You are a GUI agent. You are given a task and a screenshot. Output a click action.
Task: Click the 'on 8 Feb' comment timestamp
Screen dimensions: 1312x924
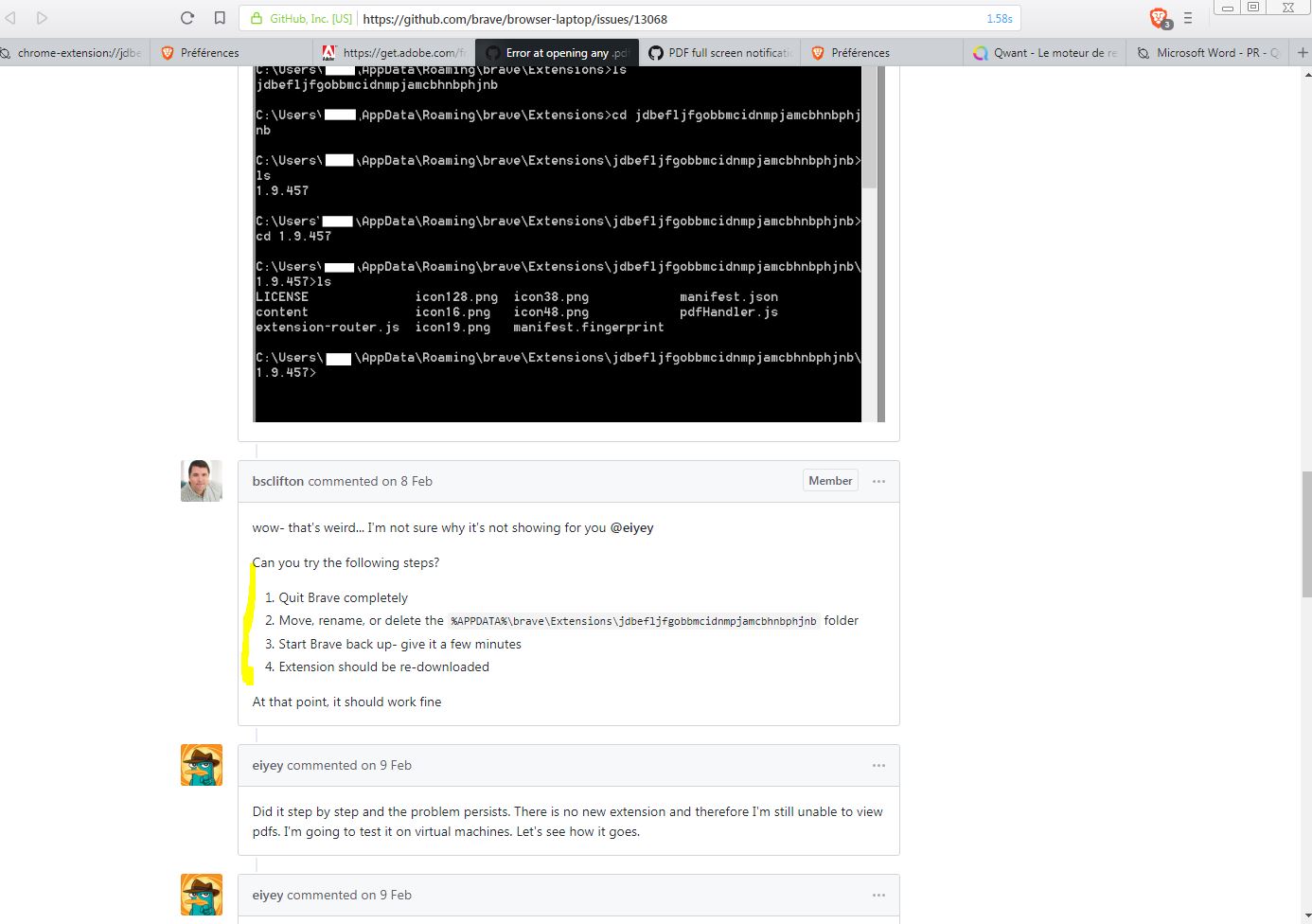pos(407,481)
